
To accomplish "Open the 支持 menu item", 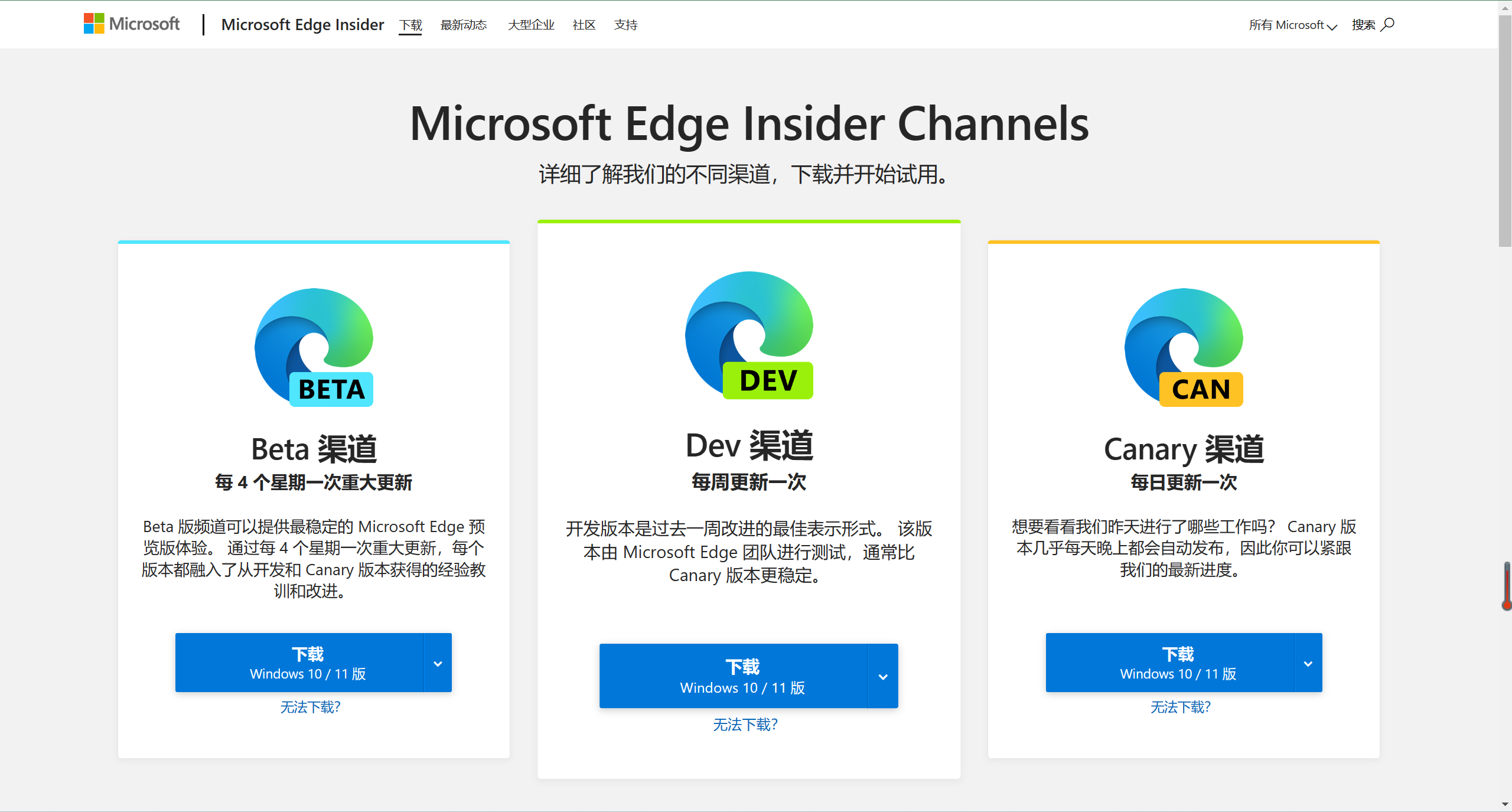I will 625,25.
